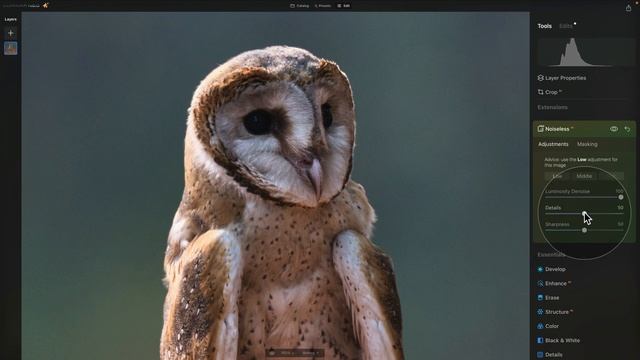640x360 pixels.
Task: Open the Presets tab
Action: coord(323,6)
